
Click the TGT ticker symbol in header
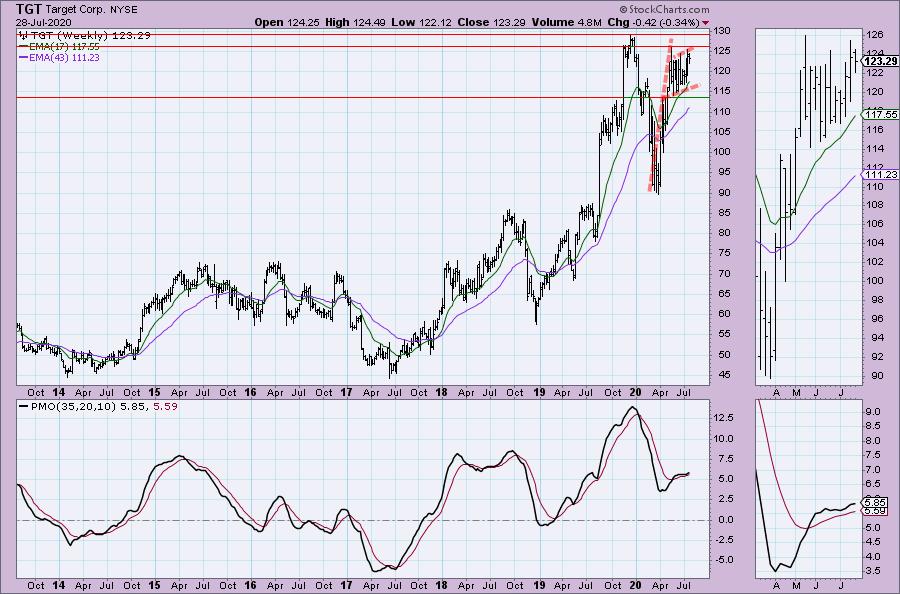point(29,9)
